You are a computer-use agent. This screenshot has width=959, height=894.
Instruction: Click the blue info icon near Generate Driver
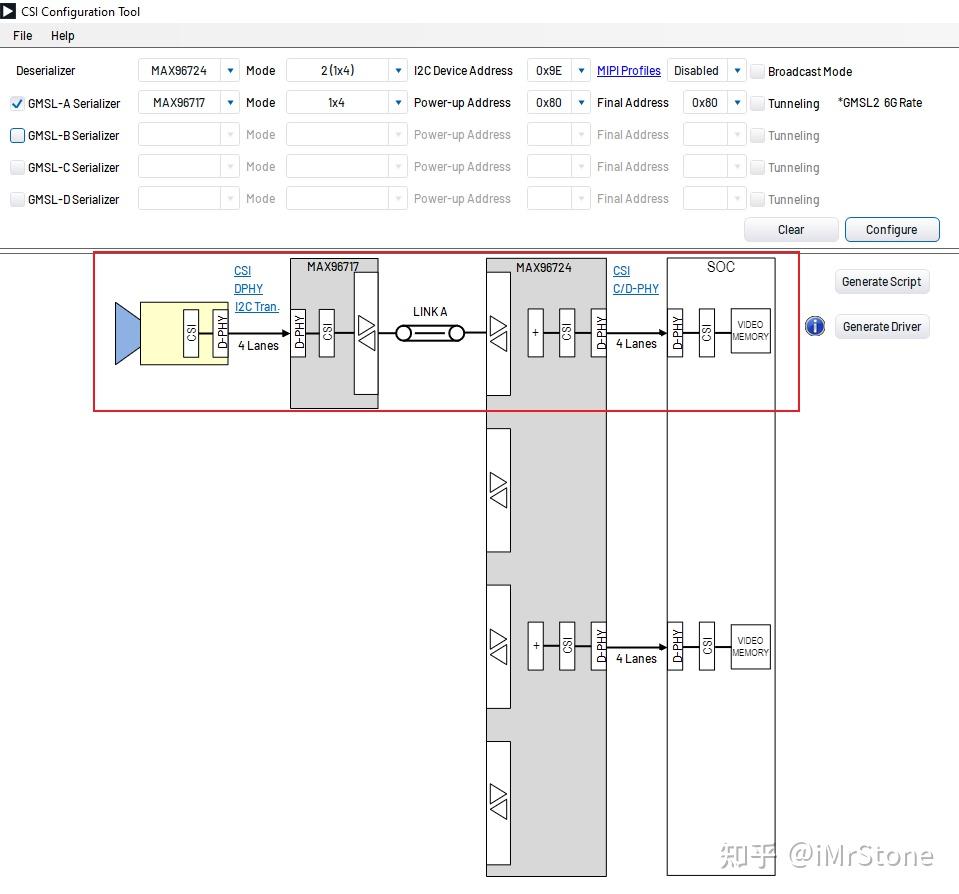pos(814,326)
